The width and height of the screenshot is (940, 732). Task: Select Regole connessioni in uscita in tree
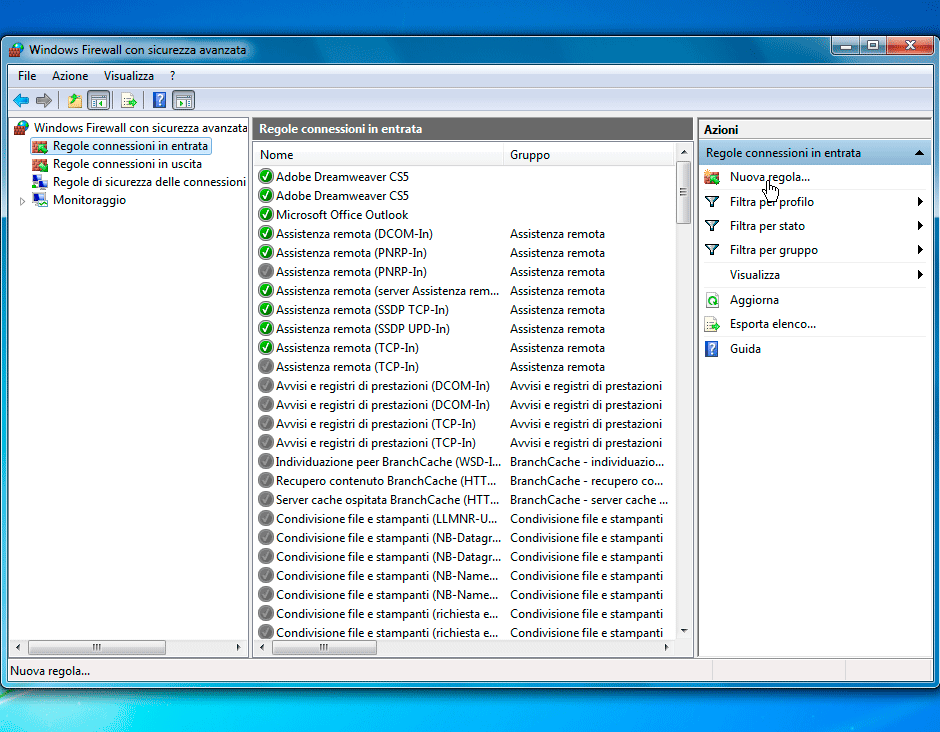pos(127,164)
